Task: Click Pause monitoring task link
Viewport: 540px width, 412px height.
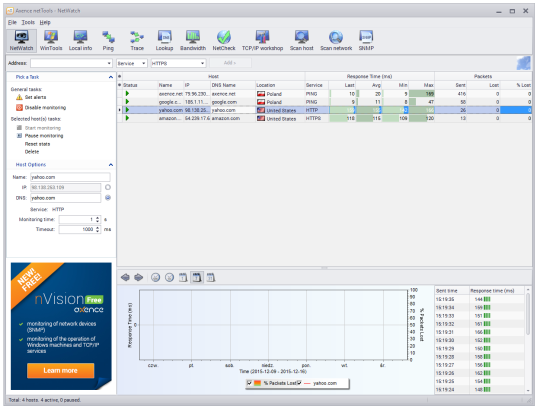Action: pyautogui.click(x=44, y=136)
